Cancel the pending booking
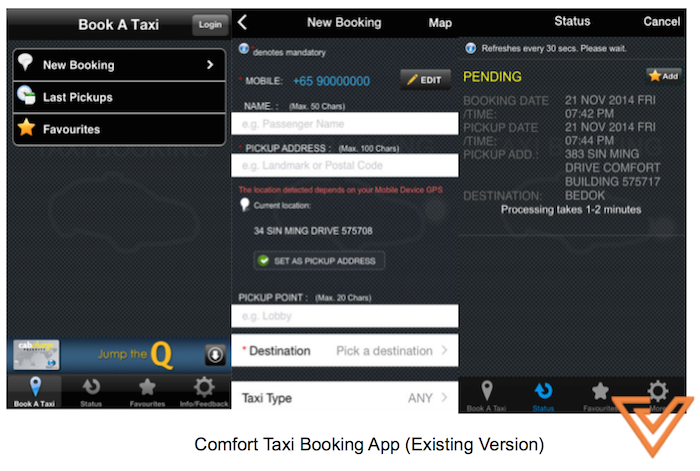 (661, 21)
